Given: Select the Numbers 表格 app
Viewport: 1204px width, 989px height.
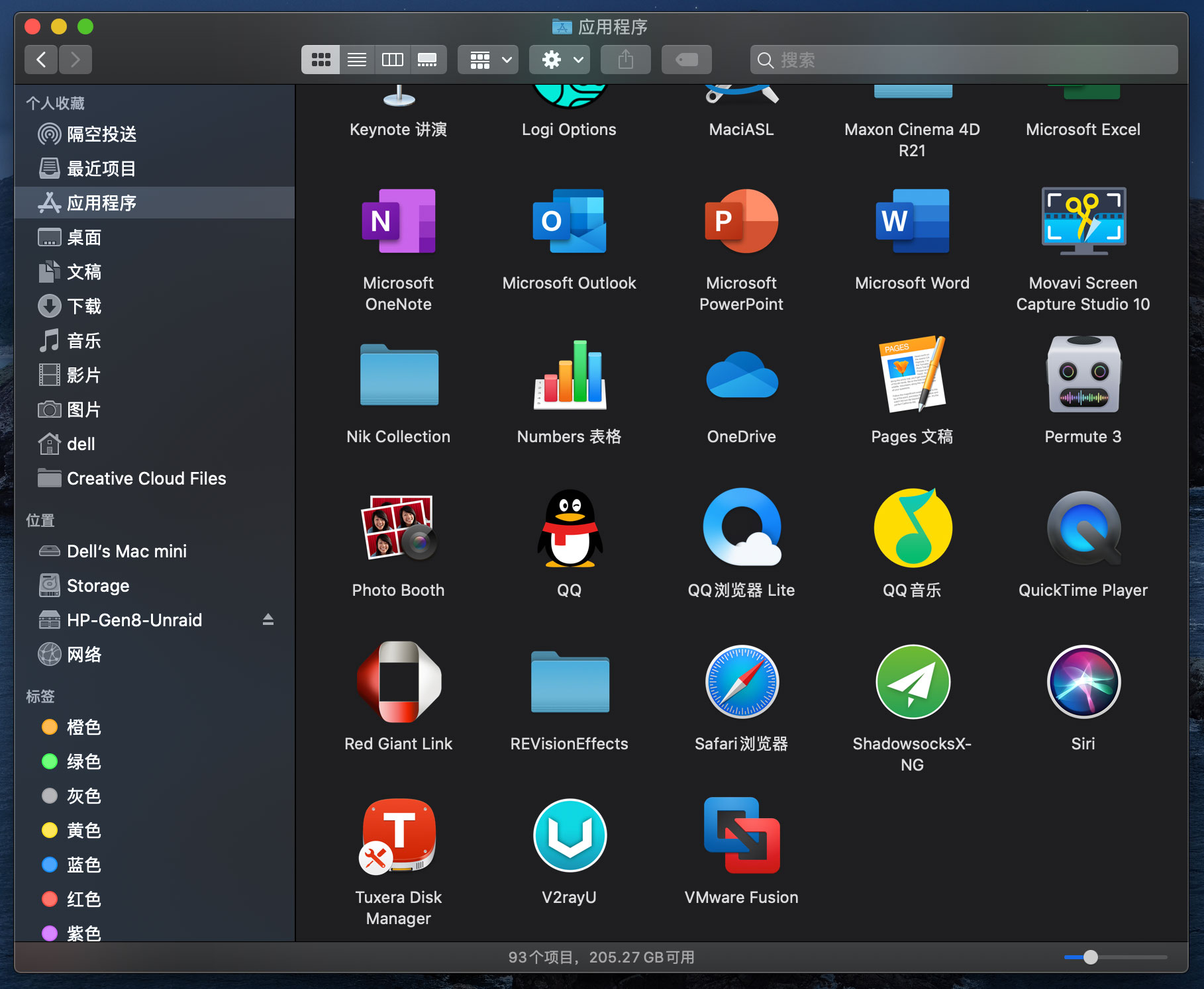Looking at the screenshot, I should 570,375.
